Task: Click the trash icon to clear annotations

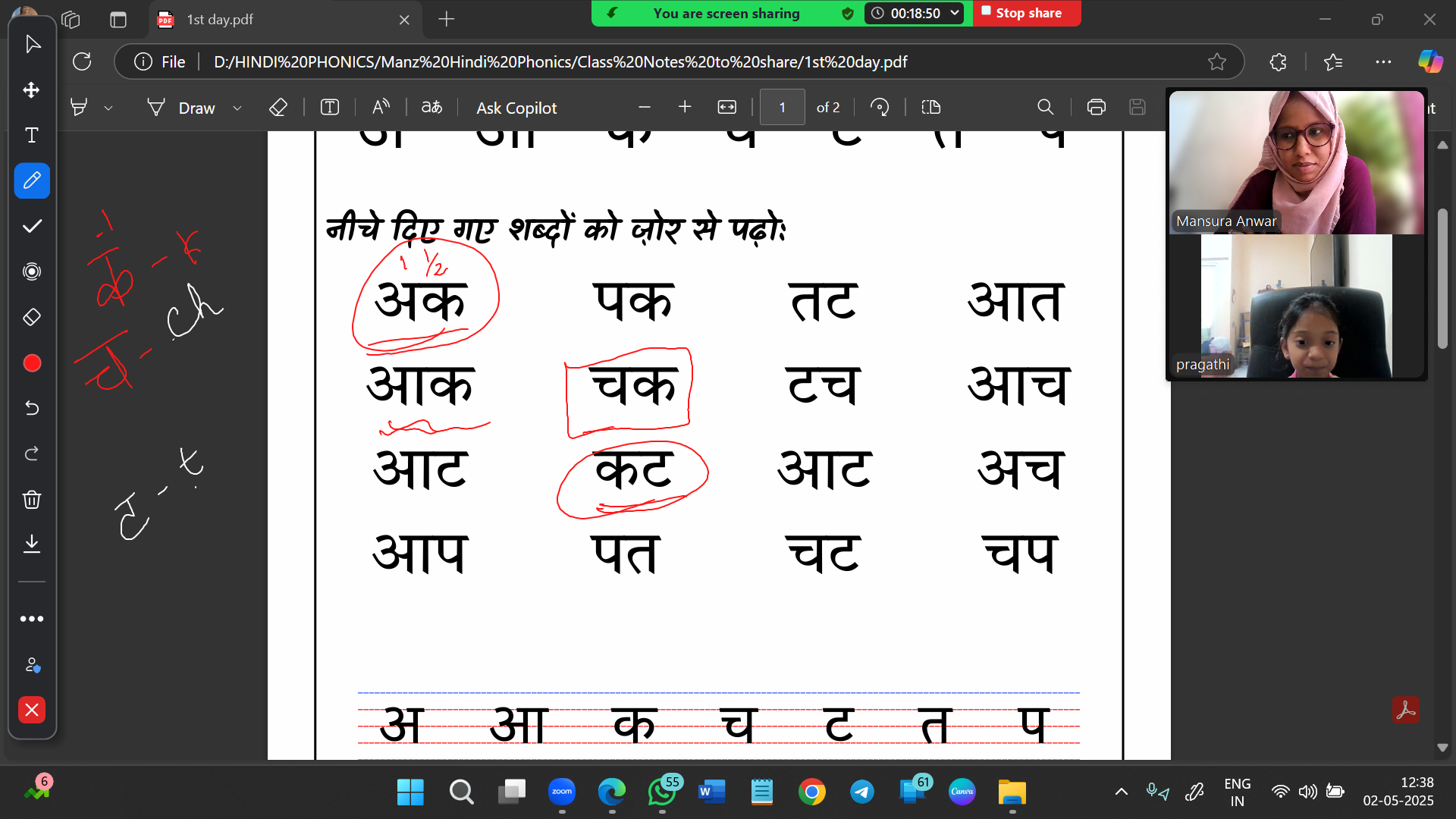Action: point(32,499)
